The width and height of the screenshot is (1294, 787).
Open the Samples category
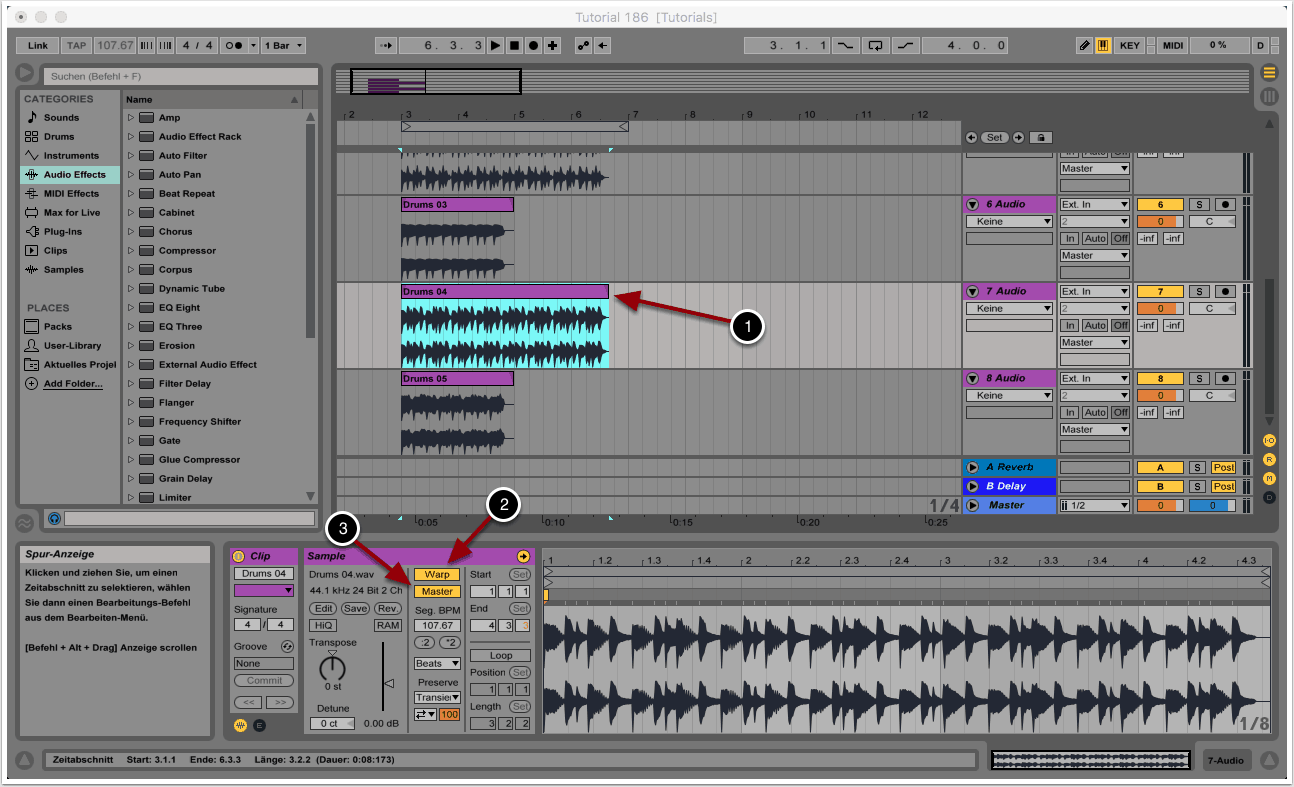click(63, 270)
